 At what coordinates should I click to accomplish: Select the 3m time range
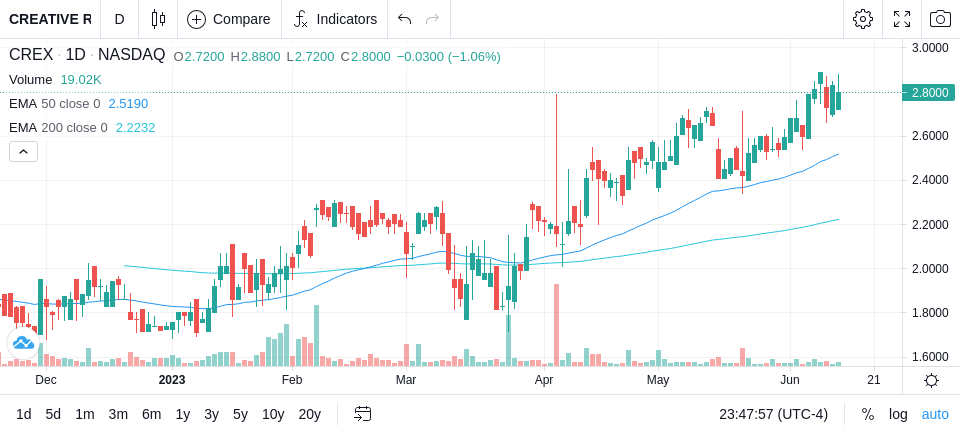(x=118, y=414)
